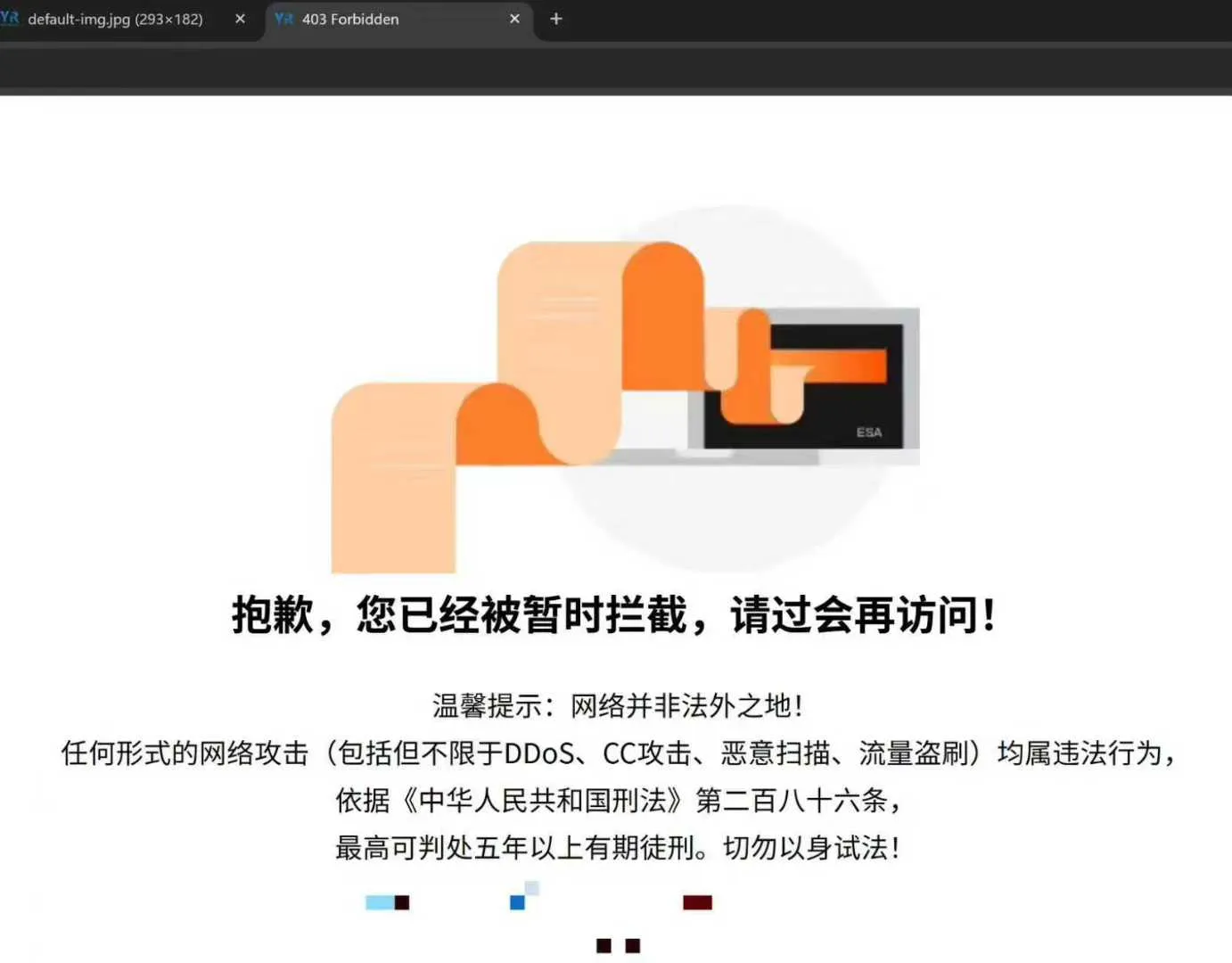Open a new tab with plus button
This screenshot has height=963, width=1232.
(556, 19)
